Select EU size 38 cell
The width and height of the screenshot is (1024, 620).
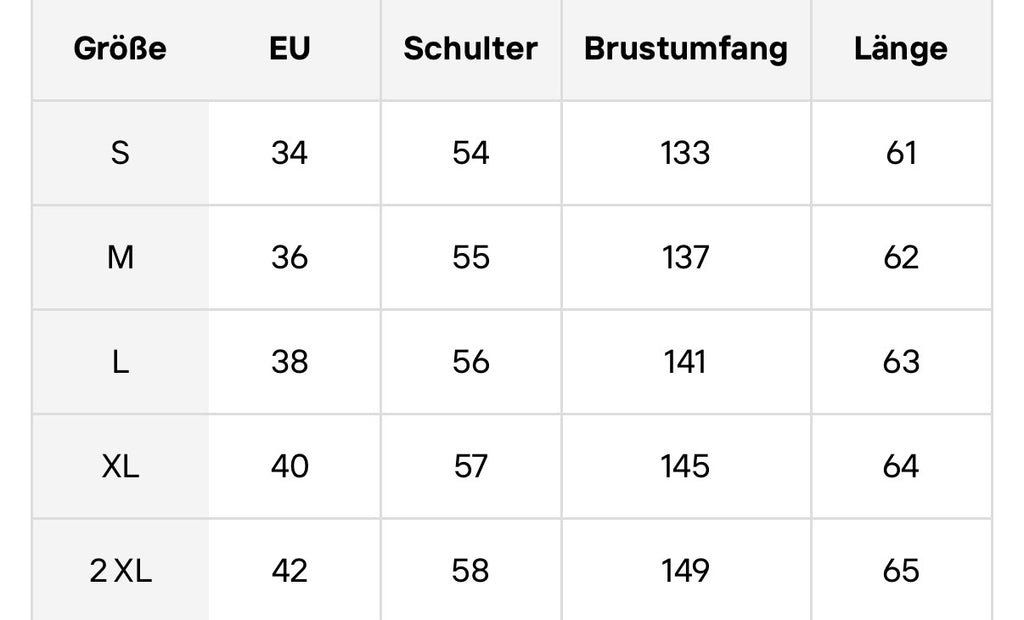(x=290, y=362)
